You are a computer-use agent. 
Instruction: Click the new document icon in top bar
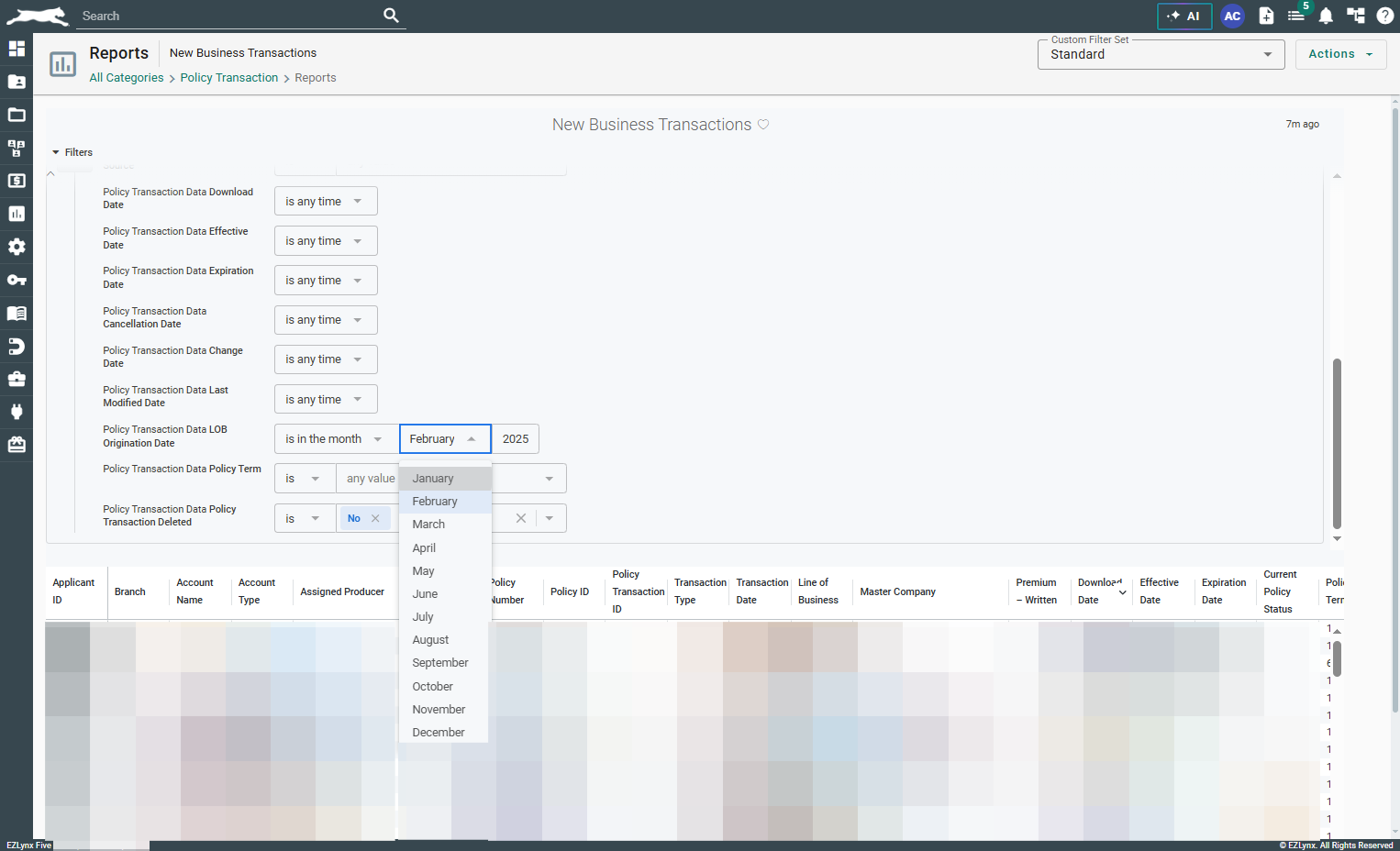[1266, 16]
